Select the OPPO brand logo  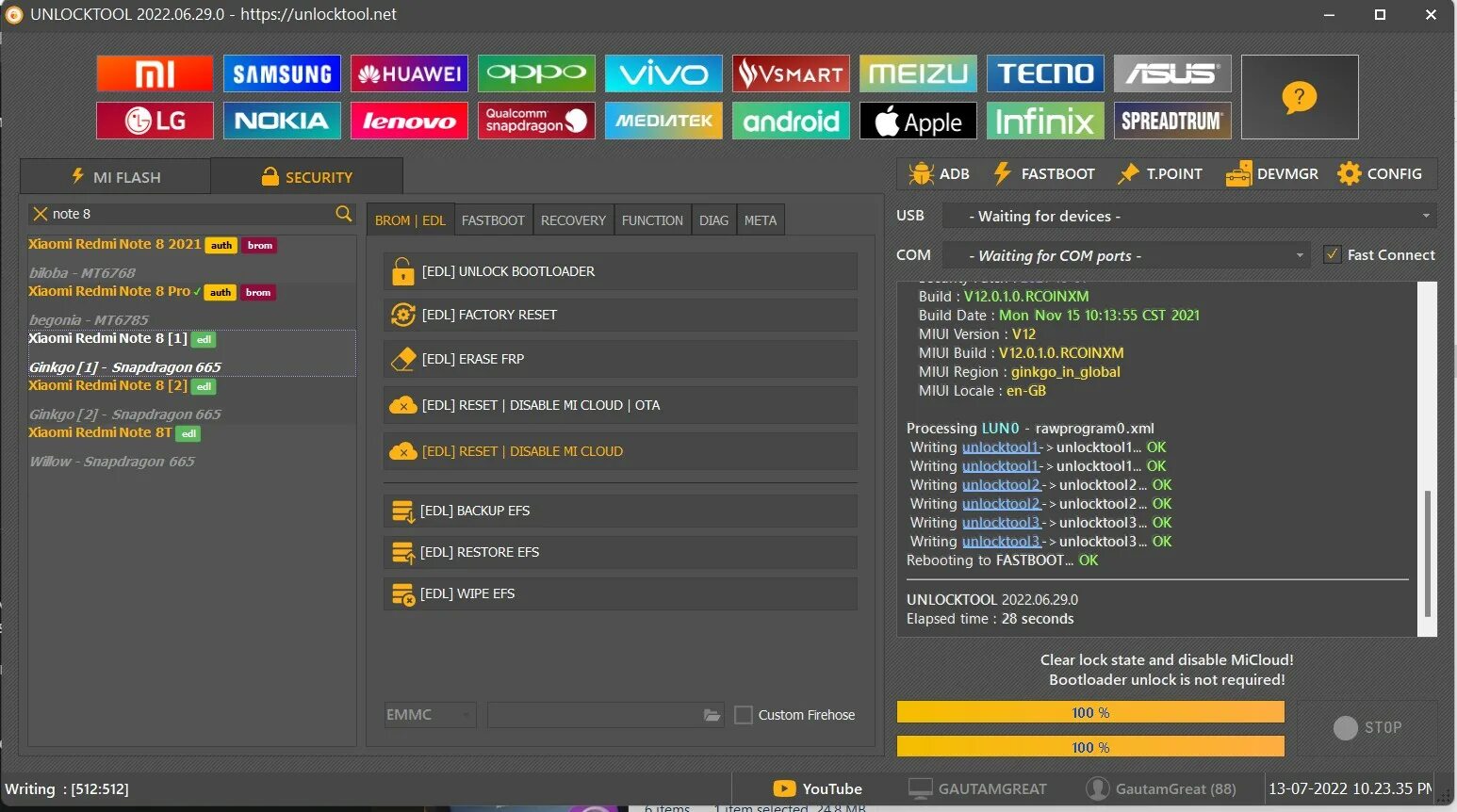point(536,73)
